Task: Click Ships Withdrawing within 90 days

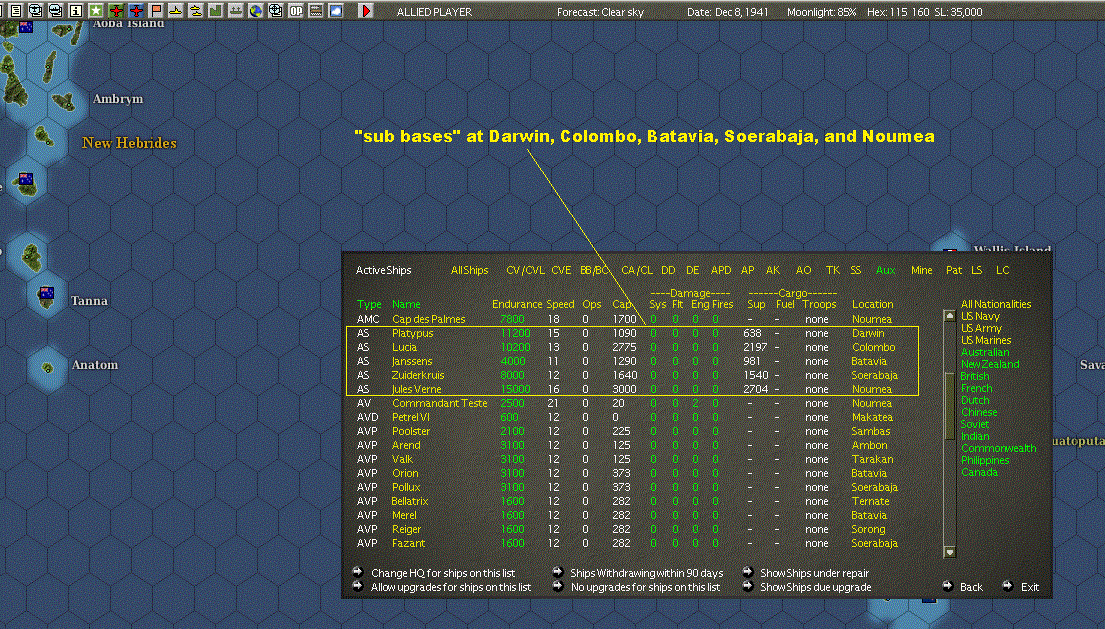Action: pos(646,573)
